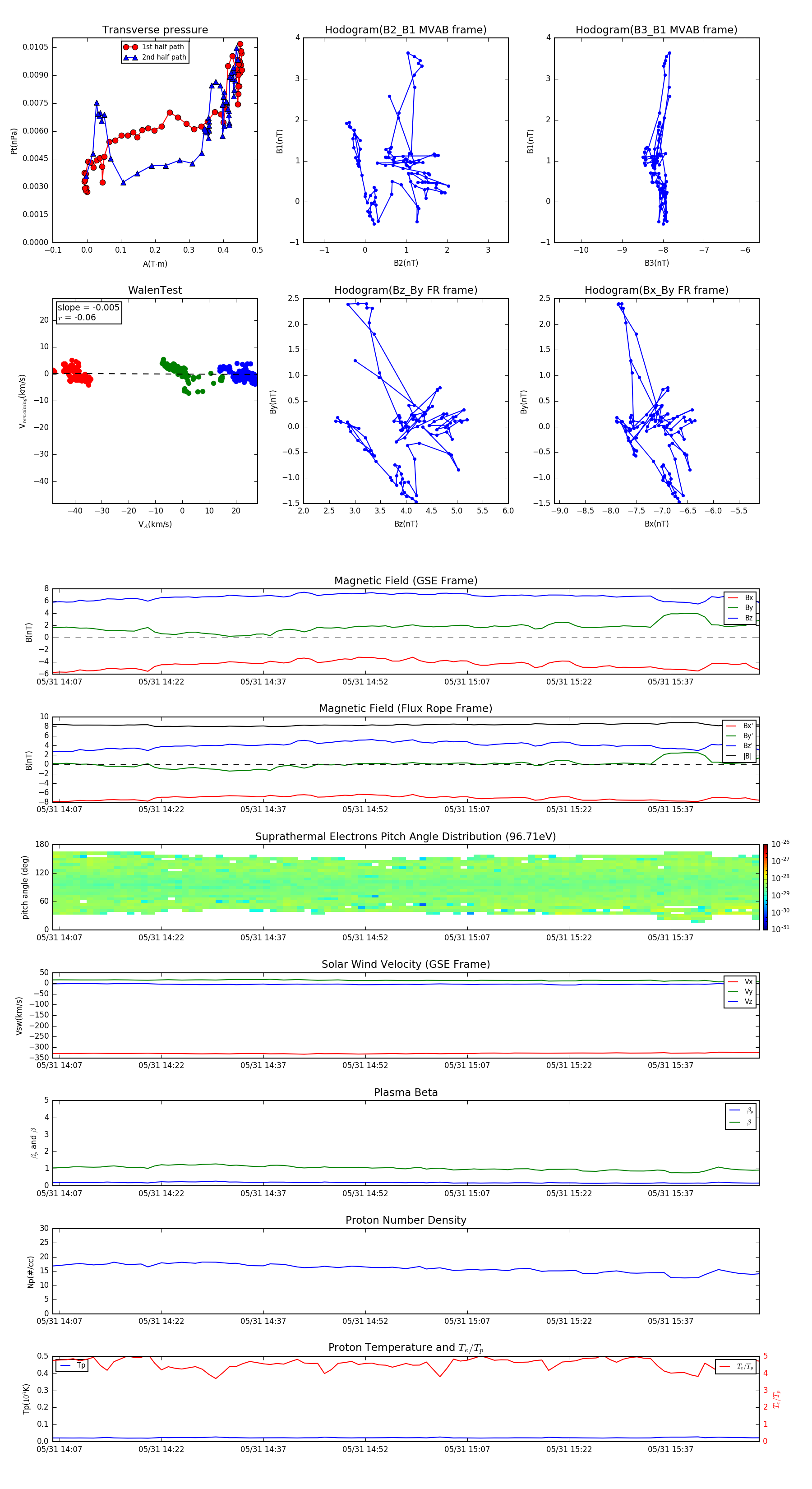The height and width of the screenshot is (1489, 812).
Task: Click the "Bx(nT)" x-axis label
Action: [656, 524]
